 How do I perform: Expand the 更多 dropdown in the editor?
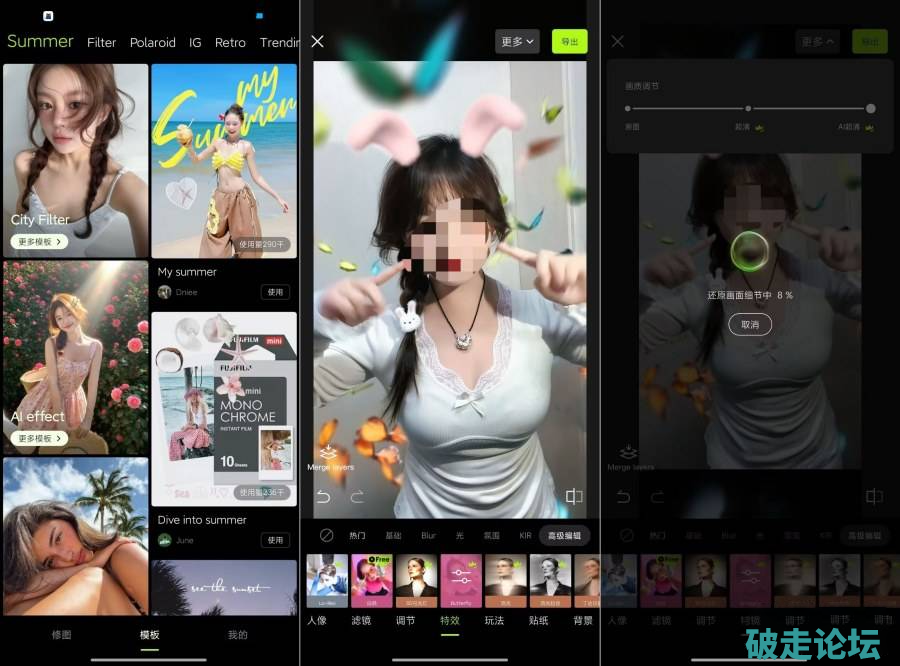pos(517,41)
